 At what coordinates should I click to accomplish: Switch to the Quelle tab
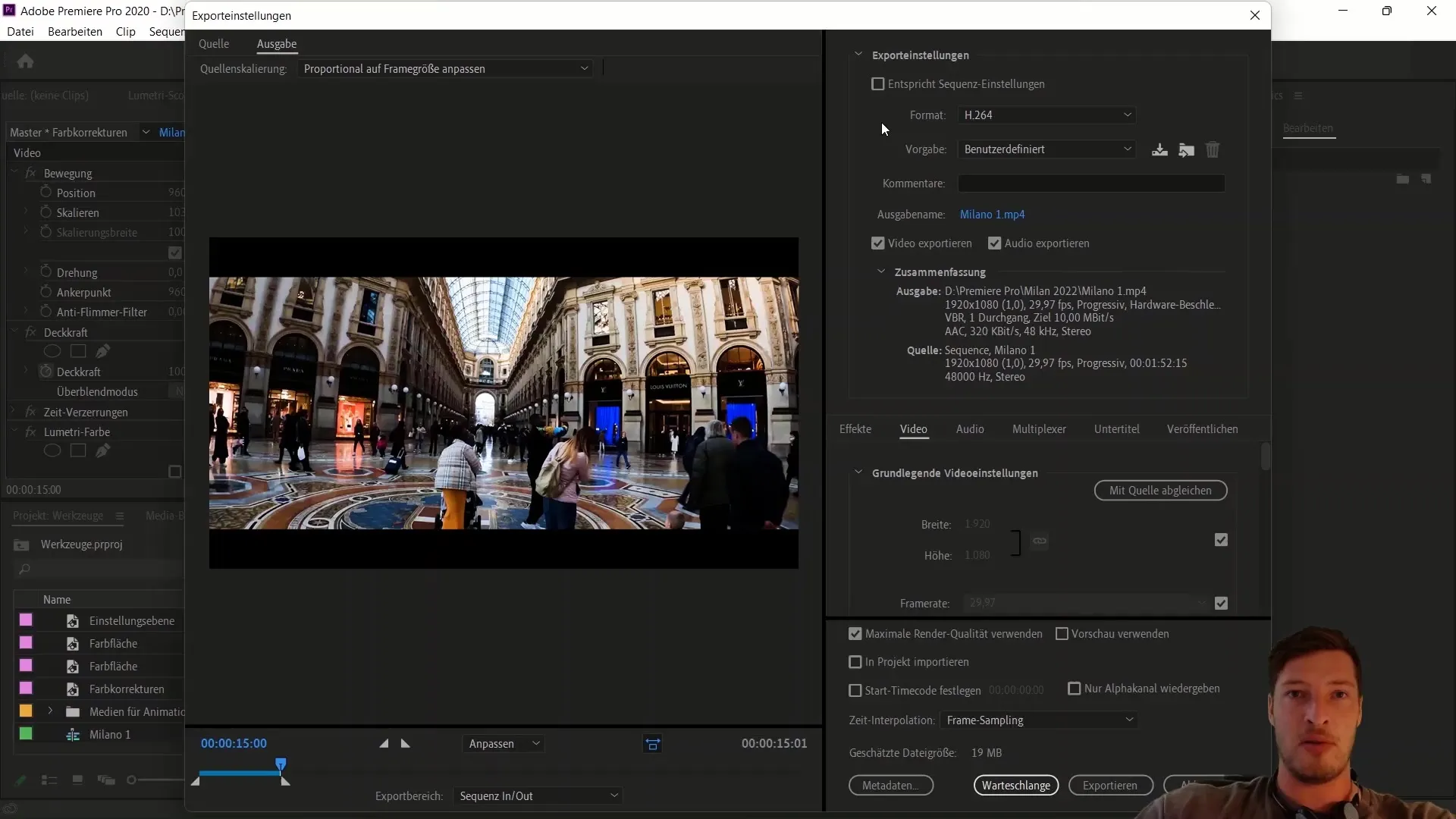214,44
